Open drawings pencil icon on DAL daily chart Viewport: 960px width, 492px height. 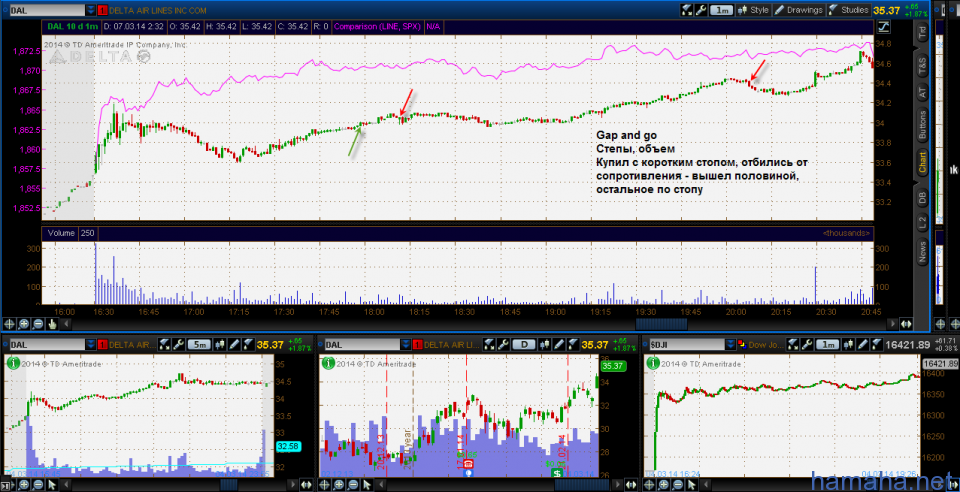[559, 345]
